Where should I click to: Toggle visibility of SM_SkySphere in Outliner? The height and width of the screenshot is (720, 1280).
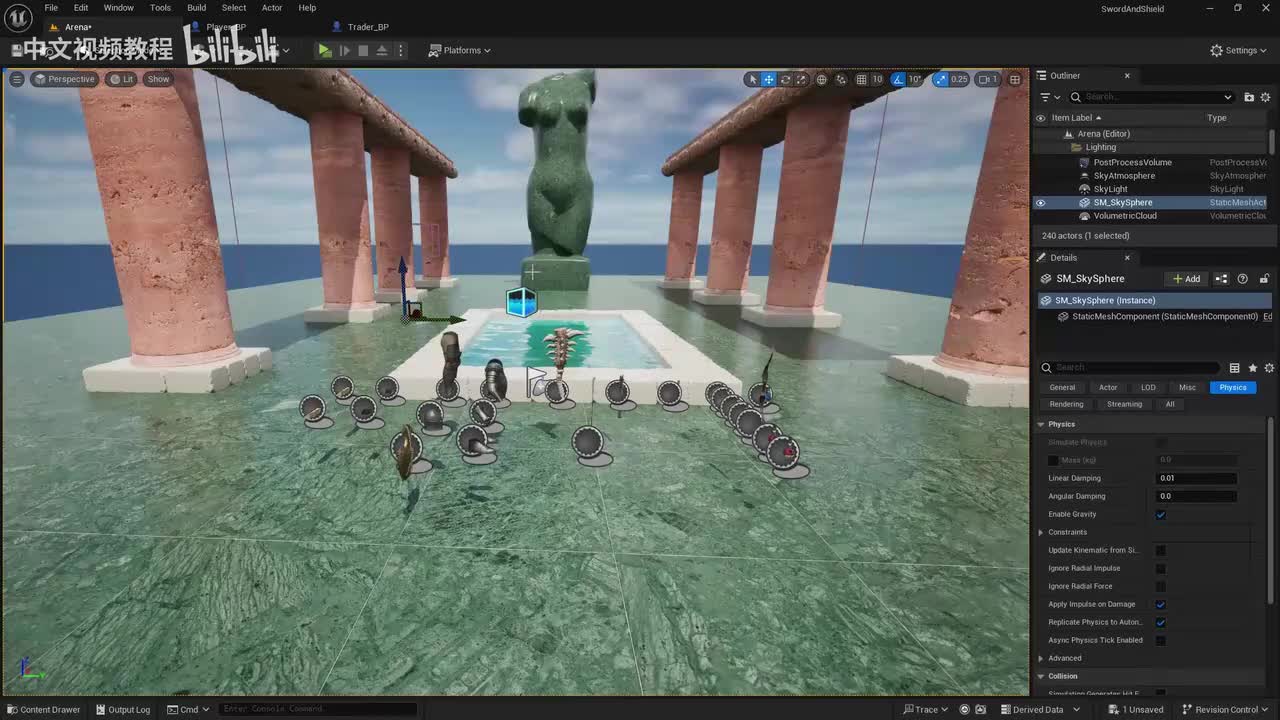pyautogui.click(x=1040, y=202)
